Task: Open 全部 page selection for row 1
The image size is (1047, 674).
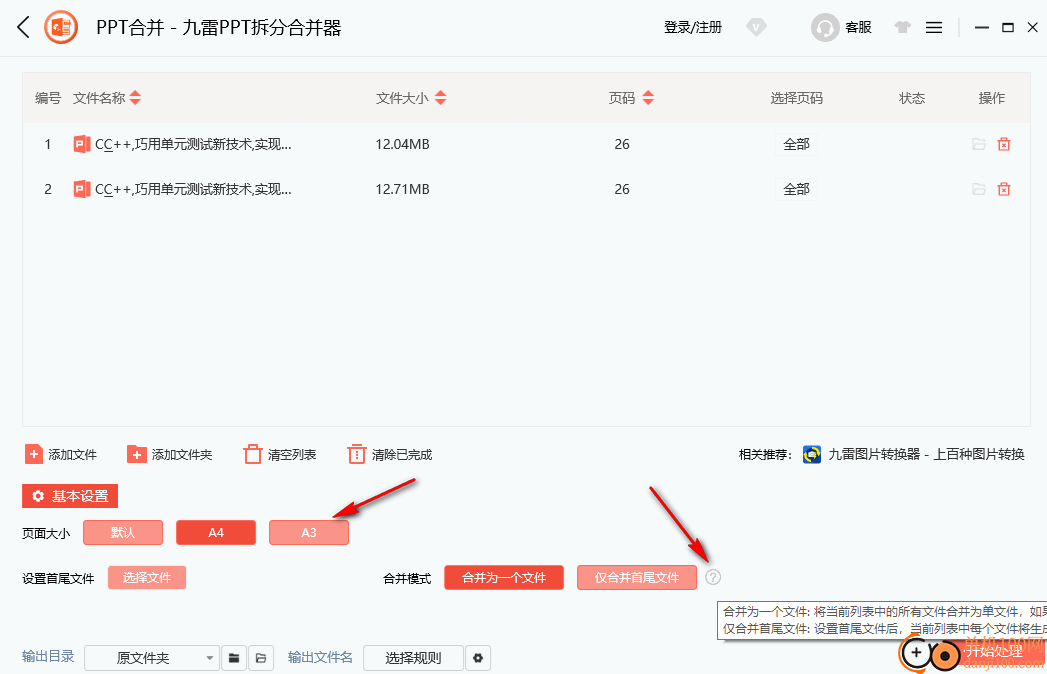Action: (x=796, y=144)
